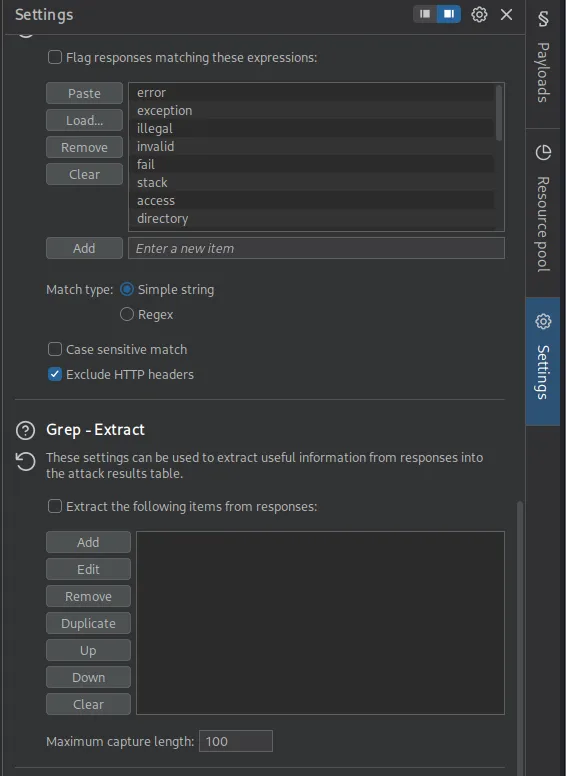Click the Settings tab gear icon
The height and width of the screenshot is (776, 566).
543,321
